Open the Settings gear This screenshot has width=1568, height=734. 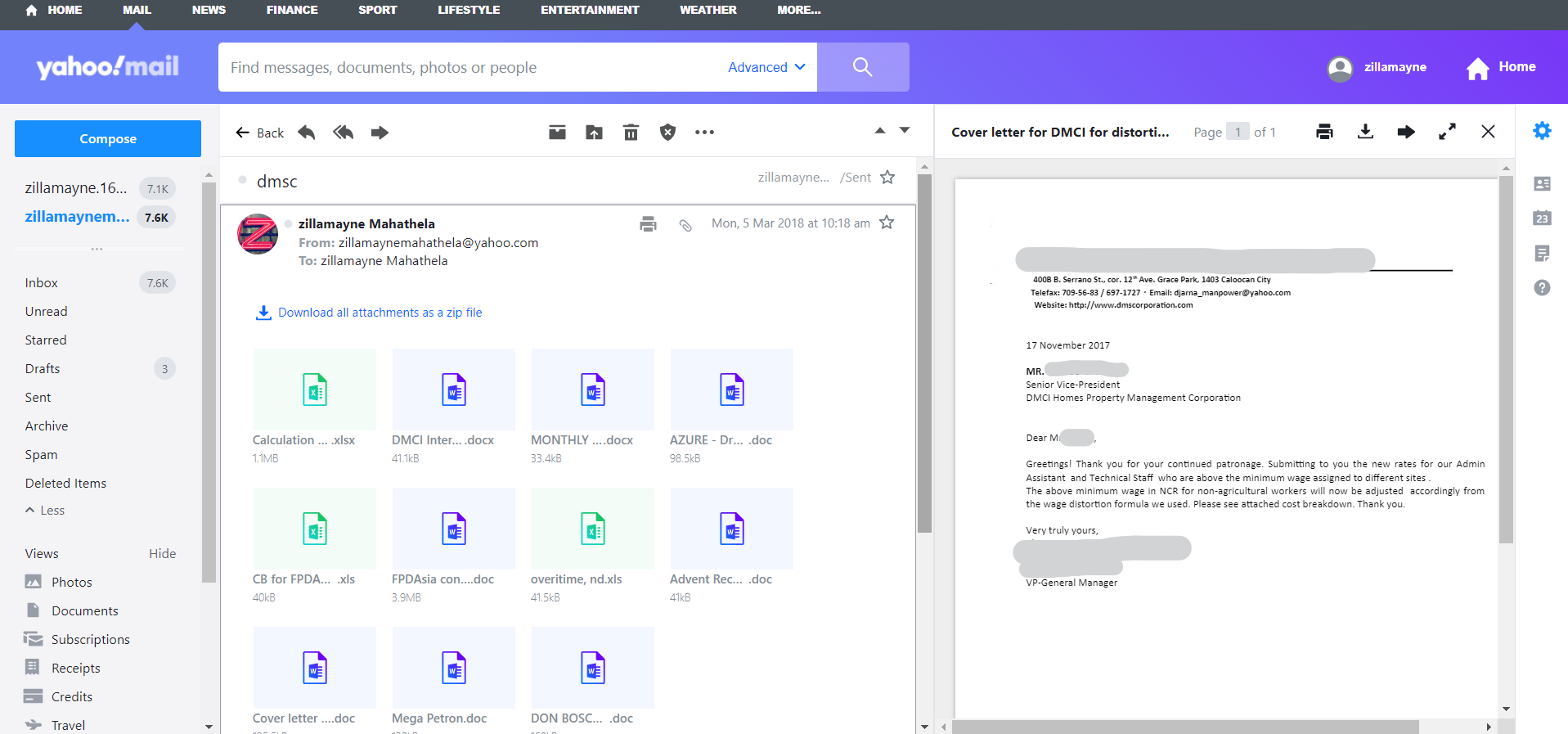[1542, 131]
